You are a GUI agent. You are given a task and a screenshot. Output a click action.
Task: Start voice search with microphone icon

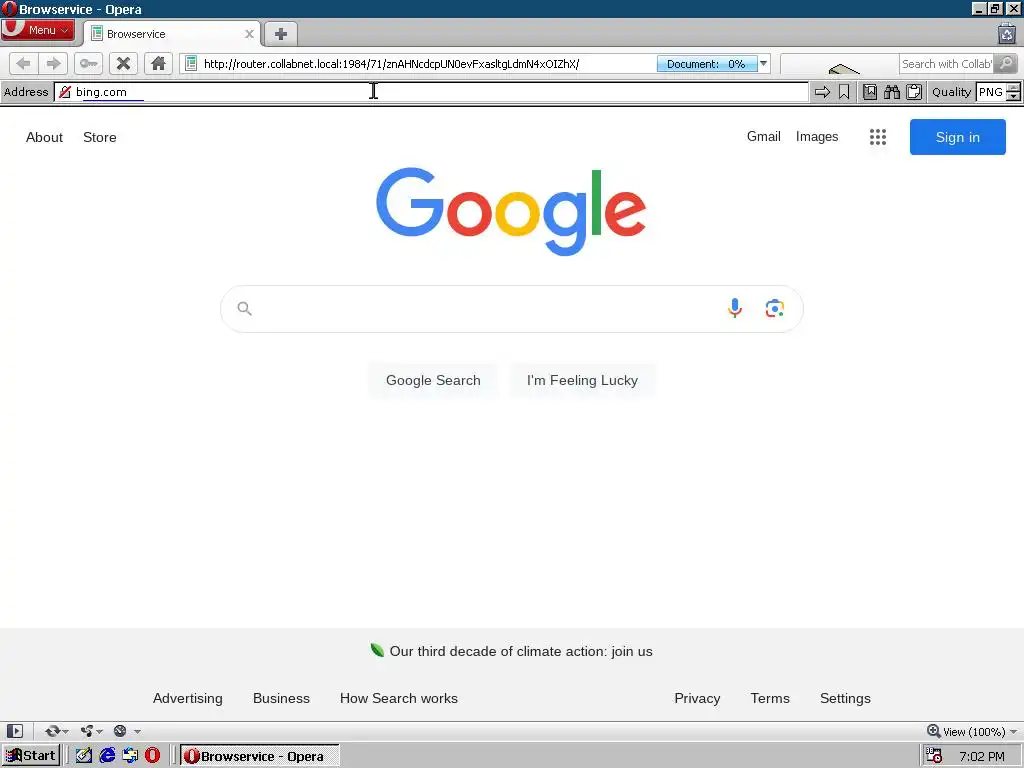click(735, 308)
